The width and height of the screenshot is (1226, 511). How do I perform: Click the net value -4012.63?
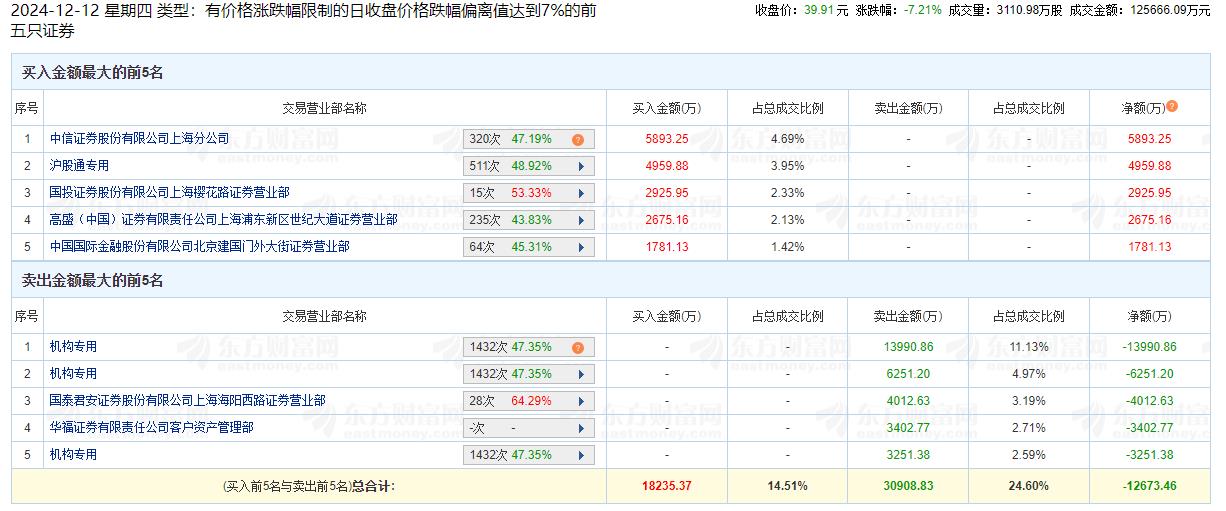coord(1149,401)
